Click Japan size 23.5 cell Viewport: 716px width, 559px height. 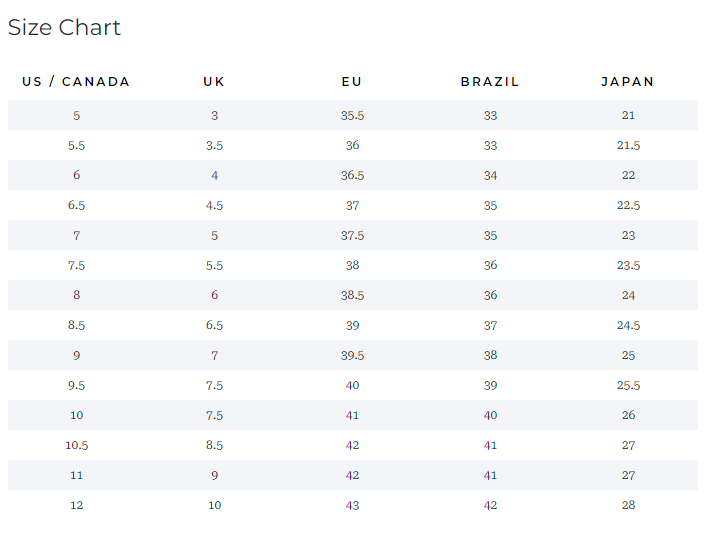[628, 265]
